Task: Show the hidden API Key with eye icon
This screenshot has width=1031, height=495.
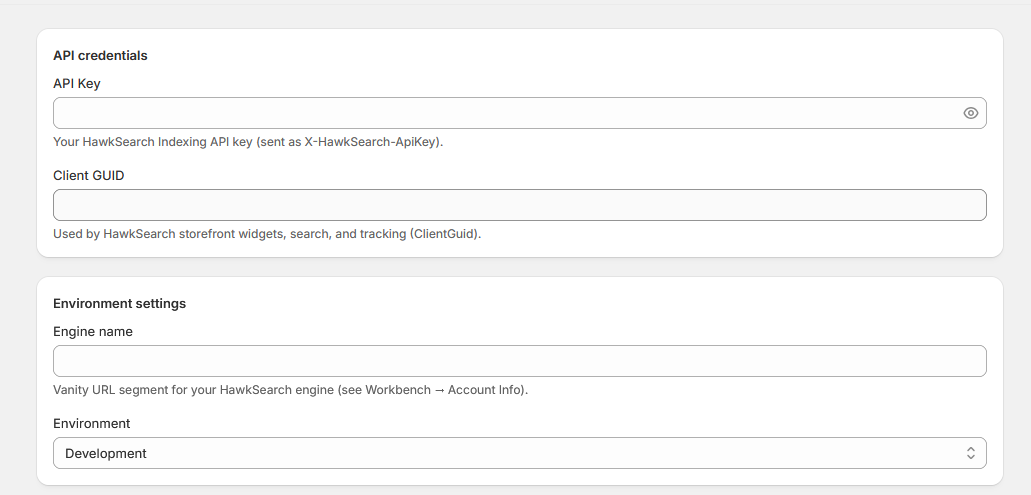Action: [x=971, y=113]
